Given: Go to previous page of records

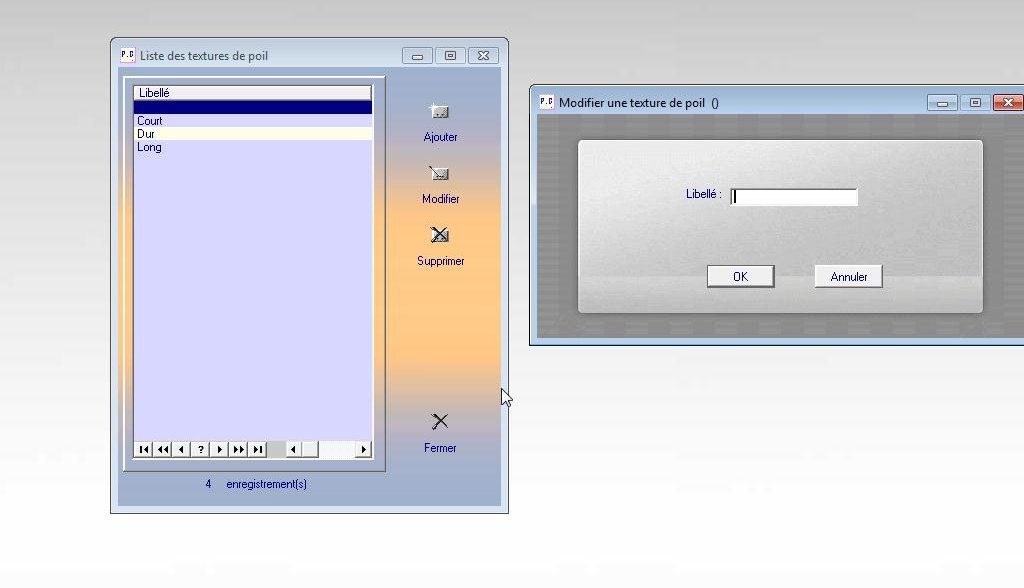Looking at the screenshot, I should 163,450.
